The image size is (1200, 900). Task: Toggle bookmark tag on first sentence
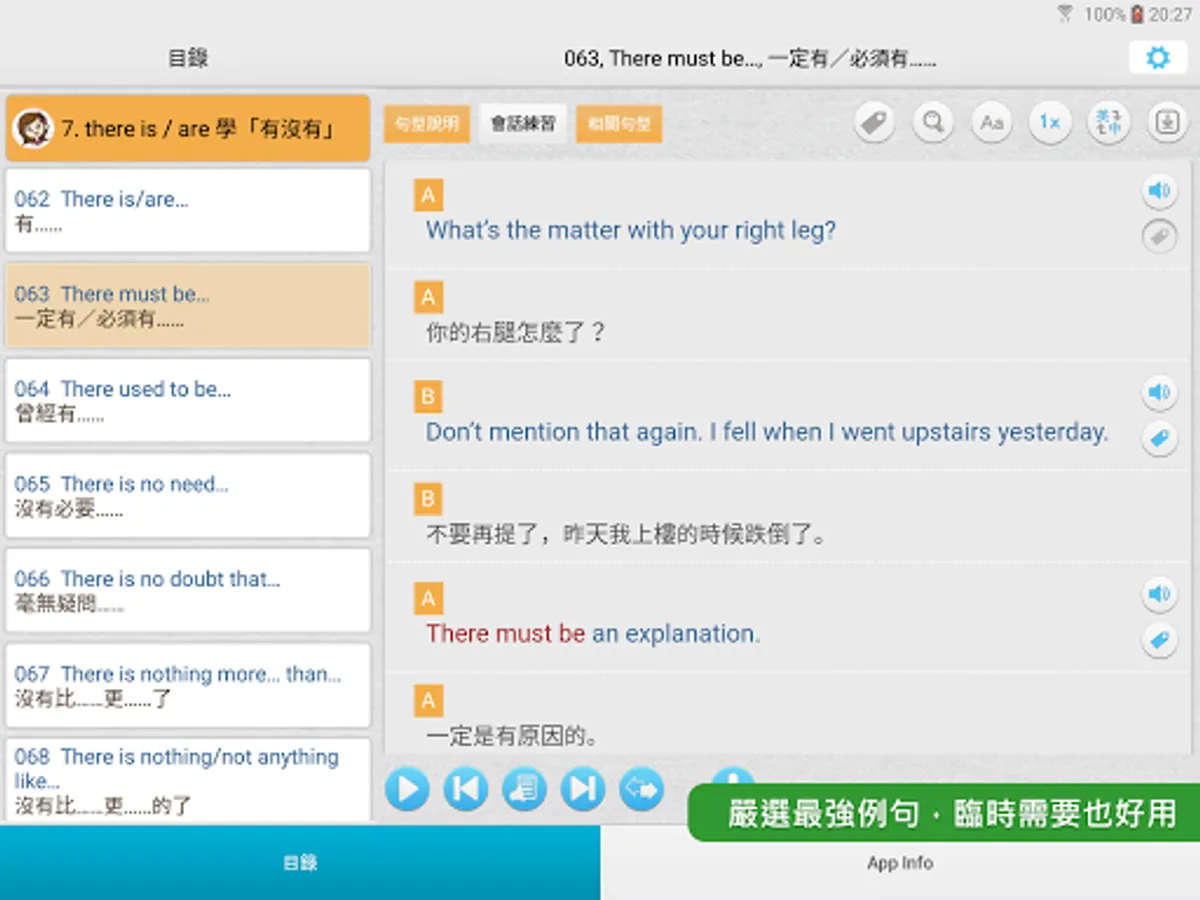click(1159, 237)
